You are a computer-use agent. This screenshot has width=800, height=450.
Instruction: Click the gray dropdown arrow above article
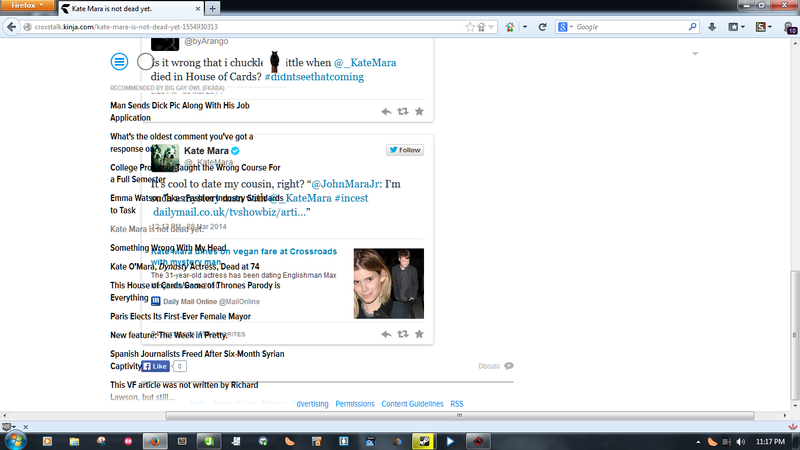pyautogui.click(x=695, y=54)
